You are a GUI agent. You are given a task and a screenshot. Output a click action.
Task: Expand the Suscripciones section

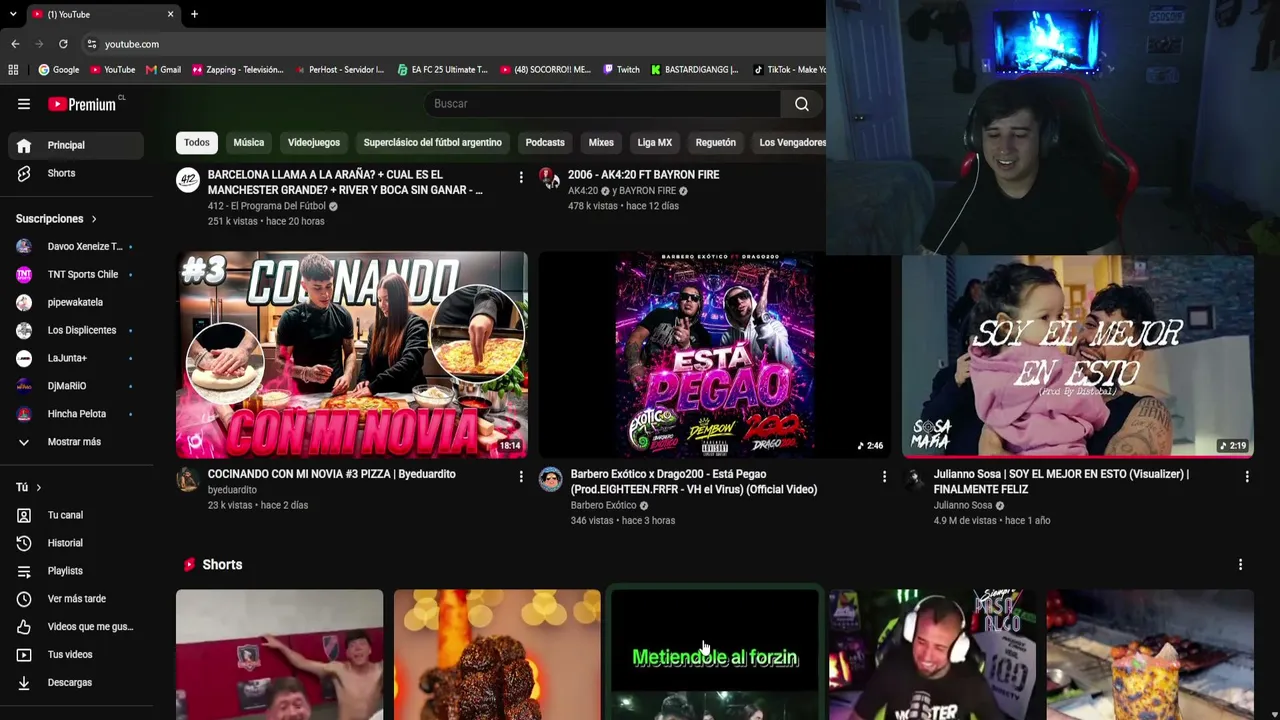[57, 219]
